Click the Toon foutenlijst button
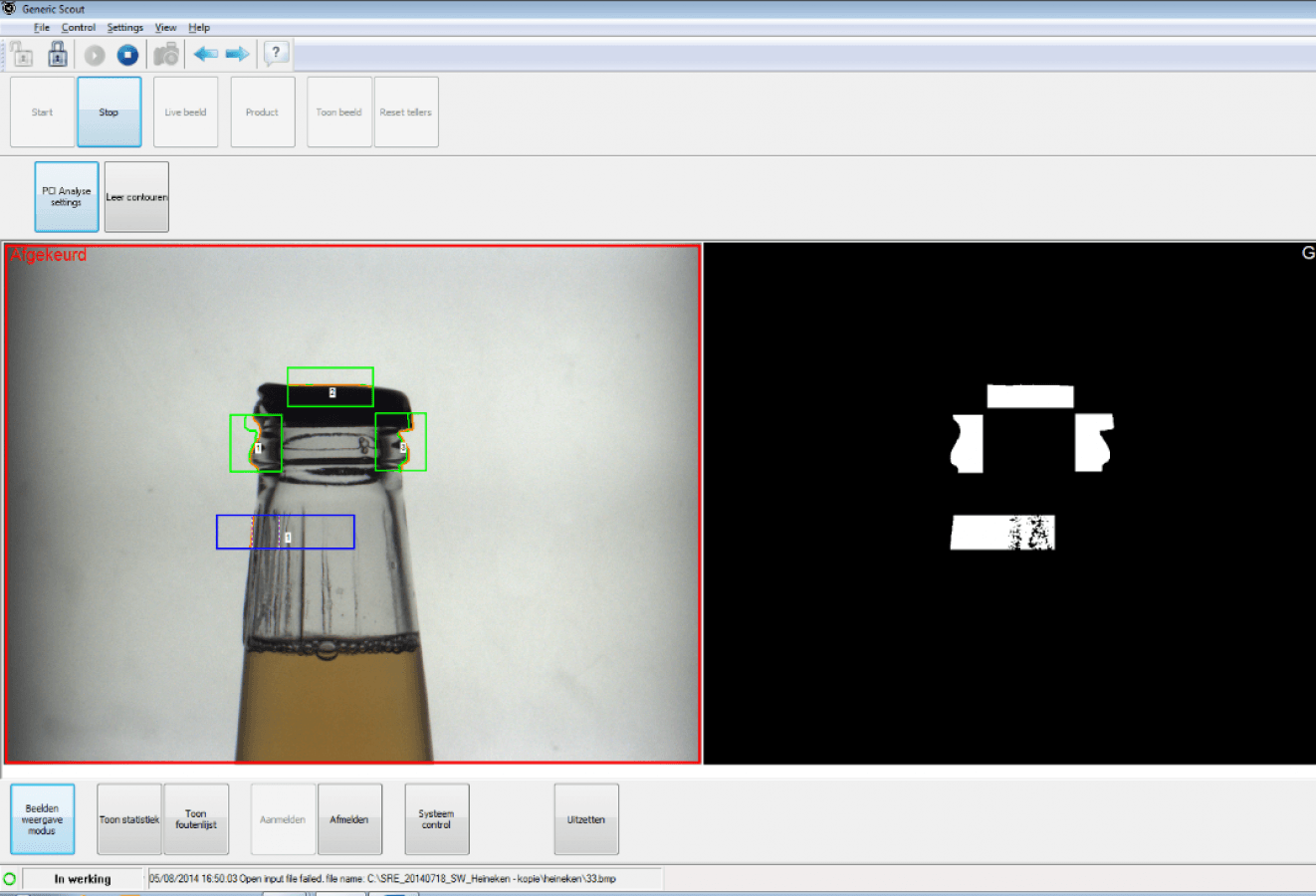The height and width of the screenshot is (896, 1316). [196, 819]
